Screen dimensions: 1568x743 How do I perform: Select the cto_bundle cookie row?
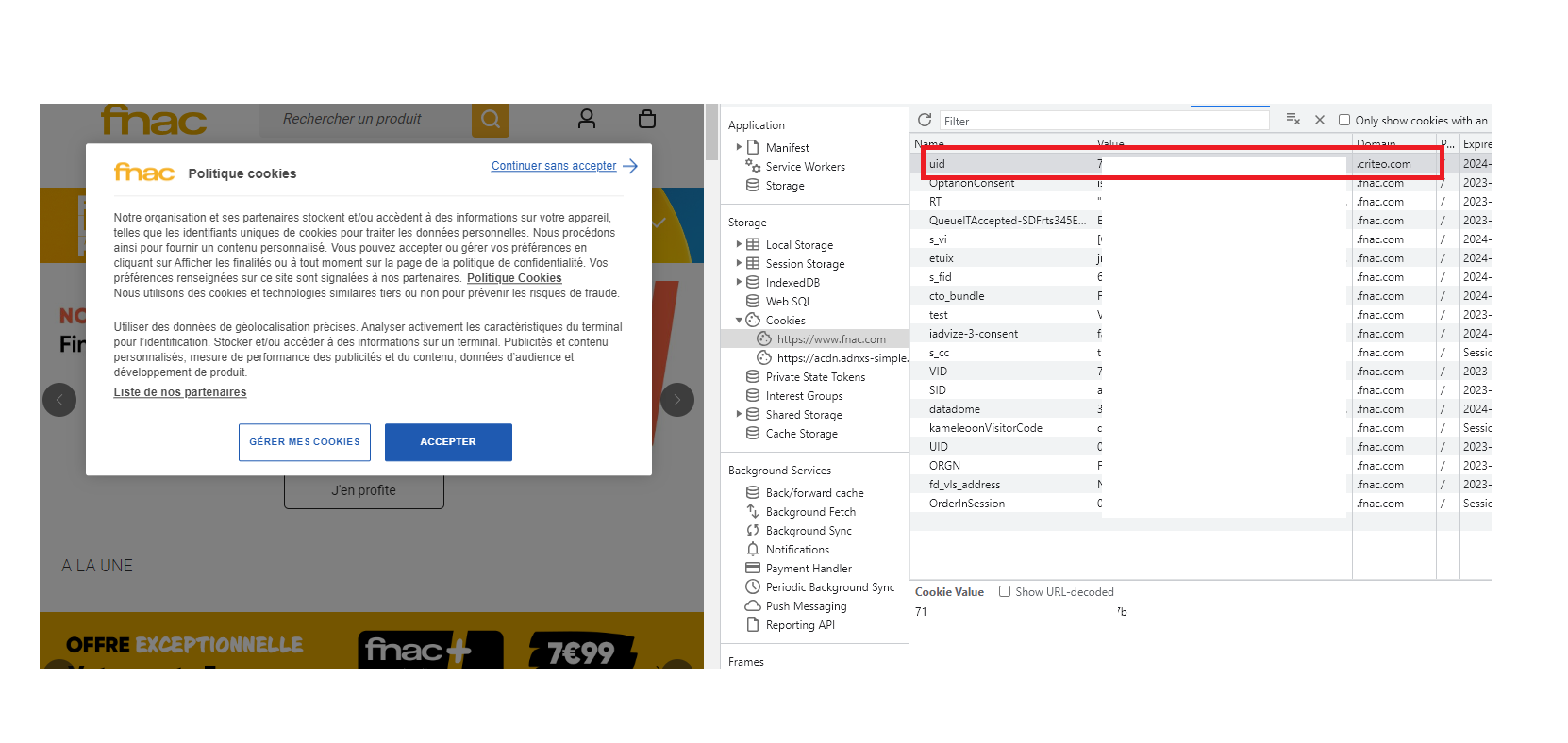point(1201,296)
